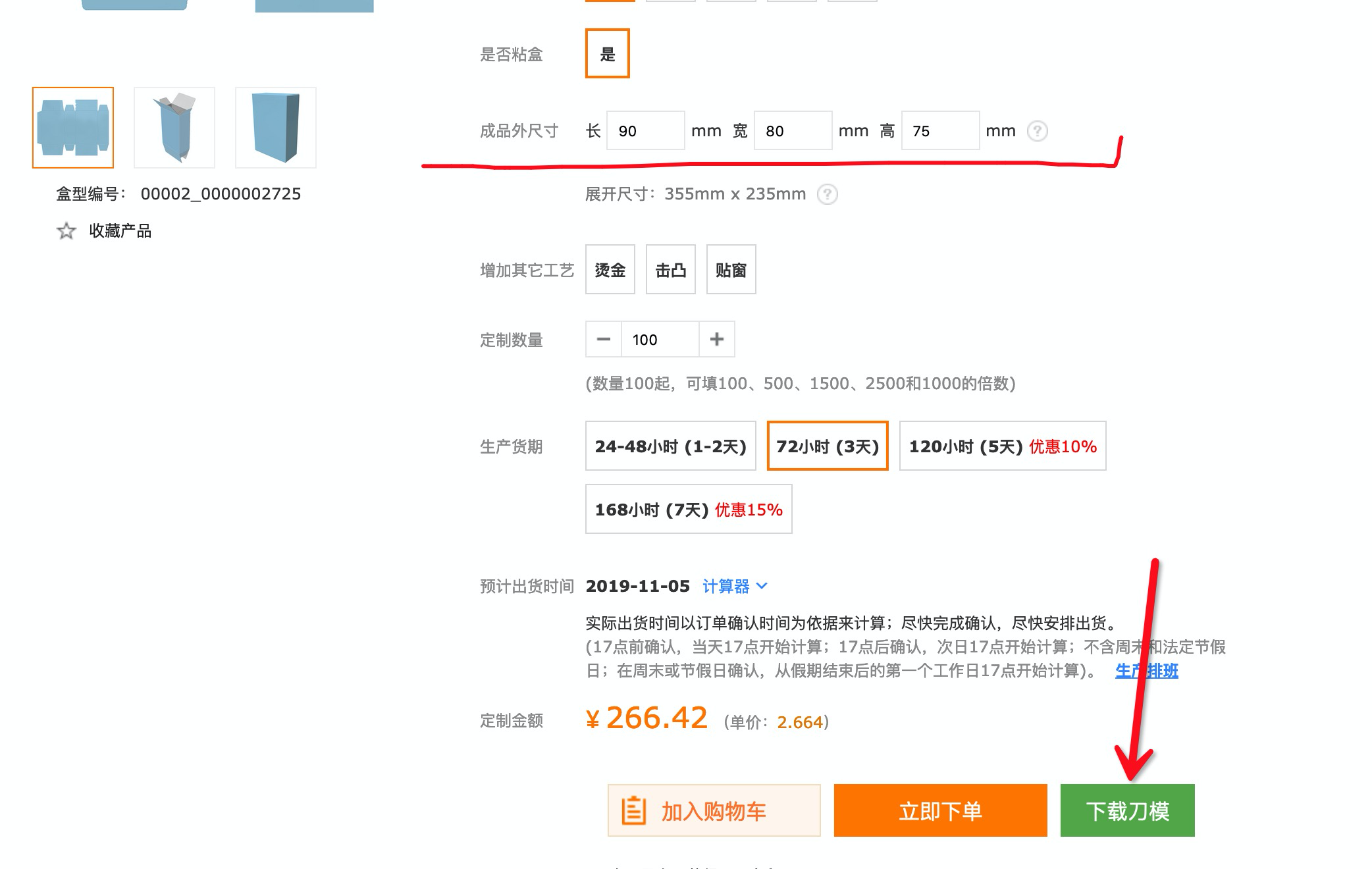Select the open 3D box preview thumbnail
Image resolution: width=1372 pixels, height=869 pixels.
coord(174,126)
